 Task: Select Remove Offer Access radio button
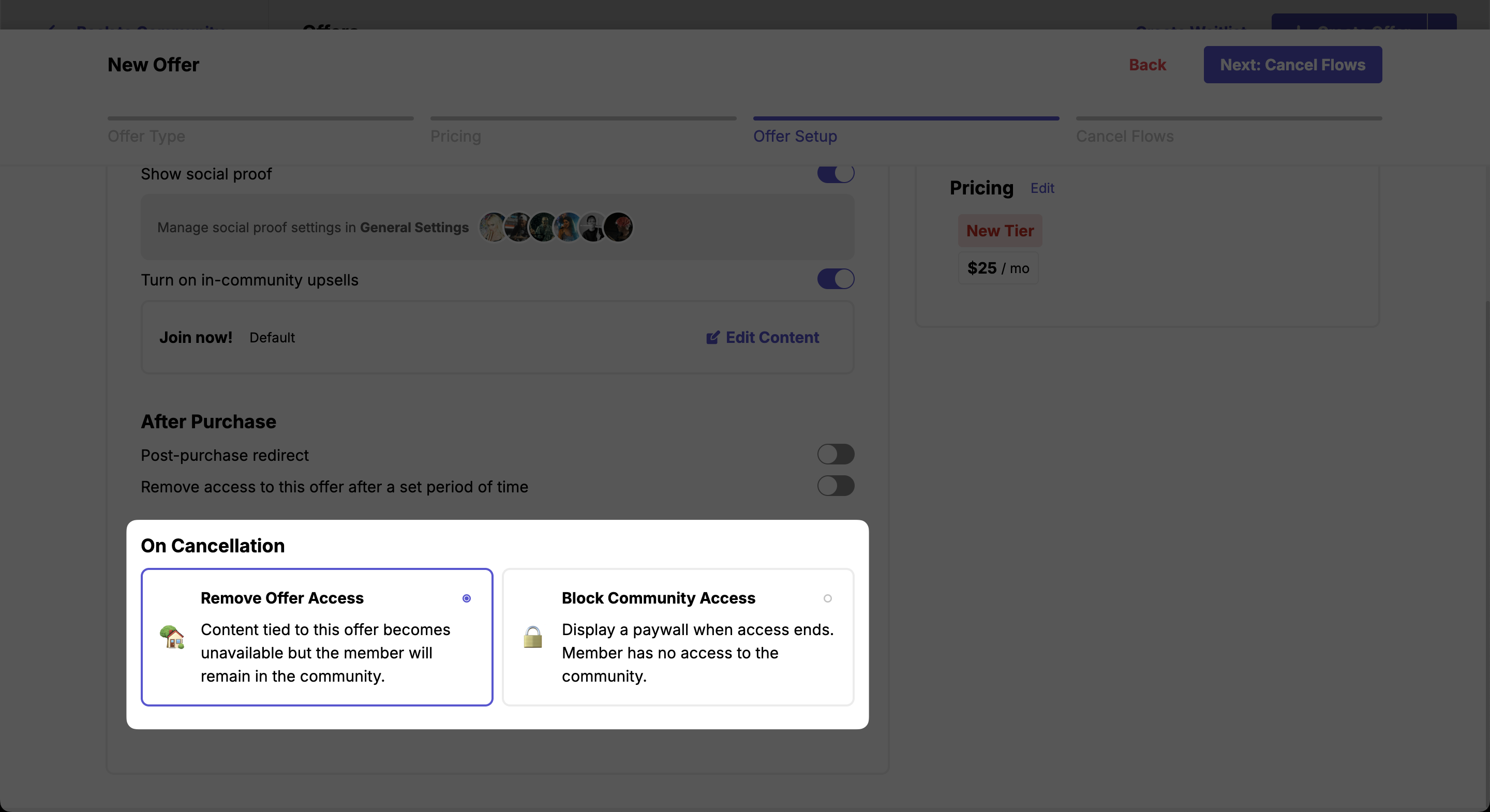(x=466, y=598)
